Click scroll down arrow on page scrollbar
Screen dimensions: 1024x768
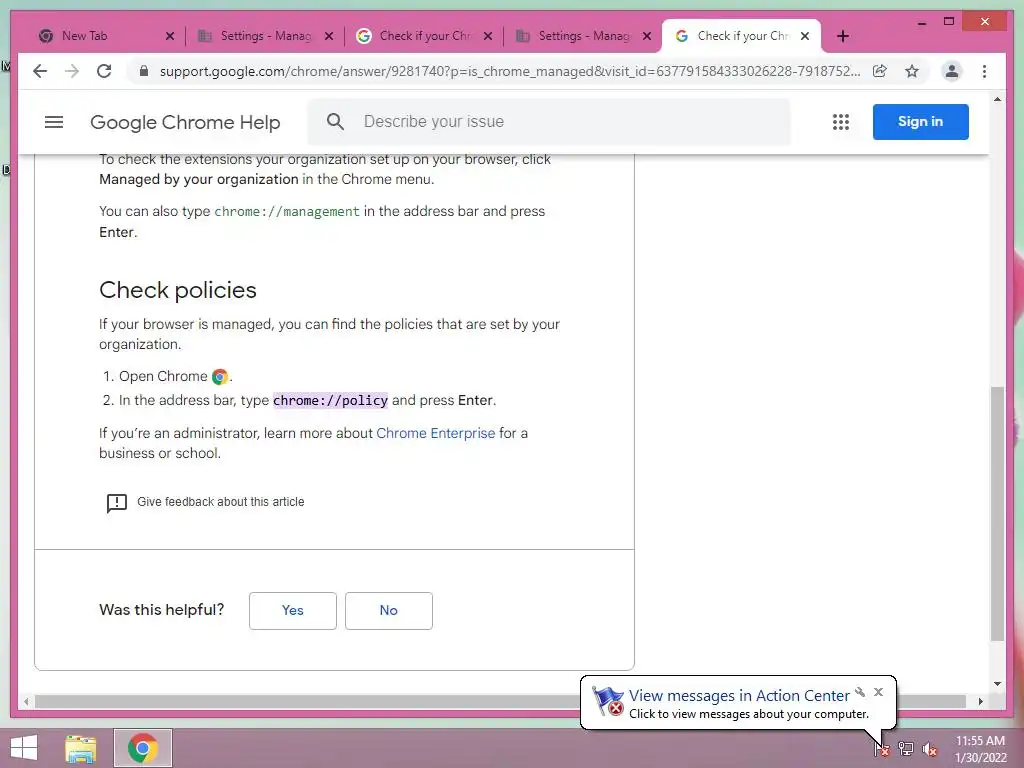tap(997, 684)
